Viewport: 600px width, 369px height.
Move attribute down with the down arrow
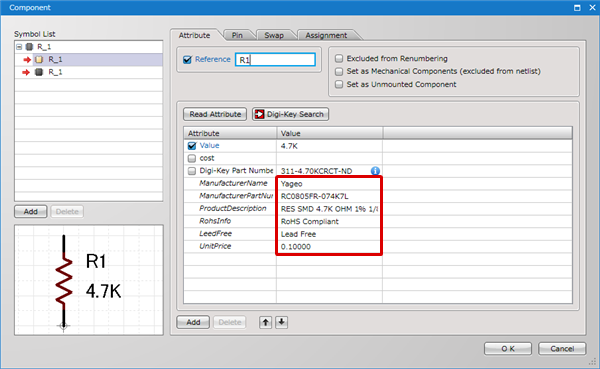coord(282,322)
